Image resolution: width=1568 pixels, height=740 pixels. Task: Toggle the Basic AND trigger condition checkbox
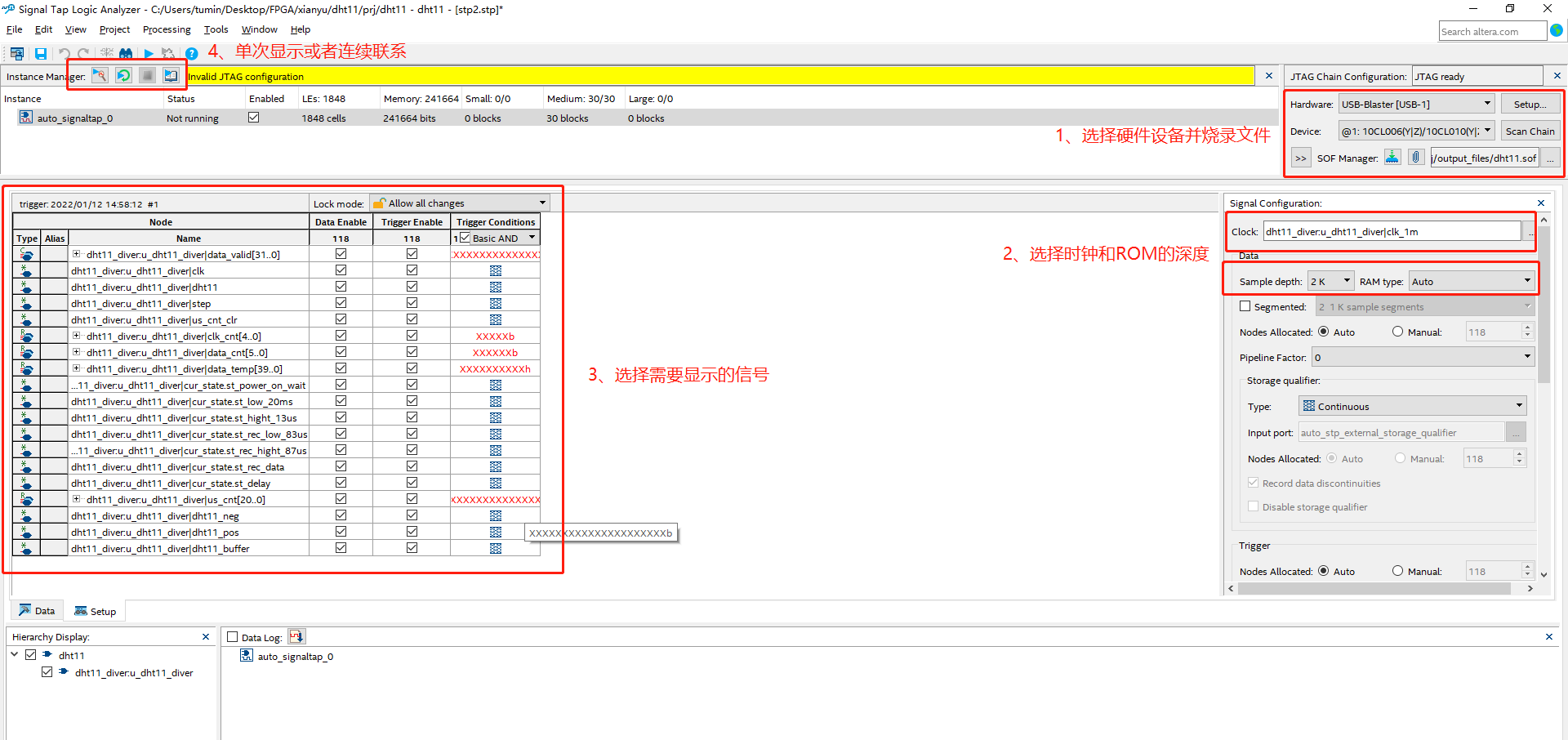point(465,238)
